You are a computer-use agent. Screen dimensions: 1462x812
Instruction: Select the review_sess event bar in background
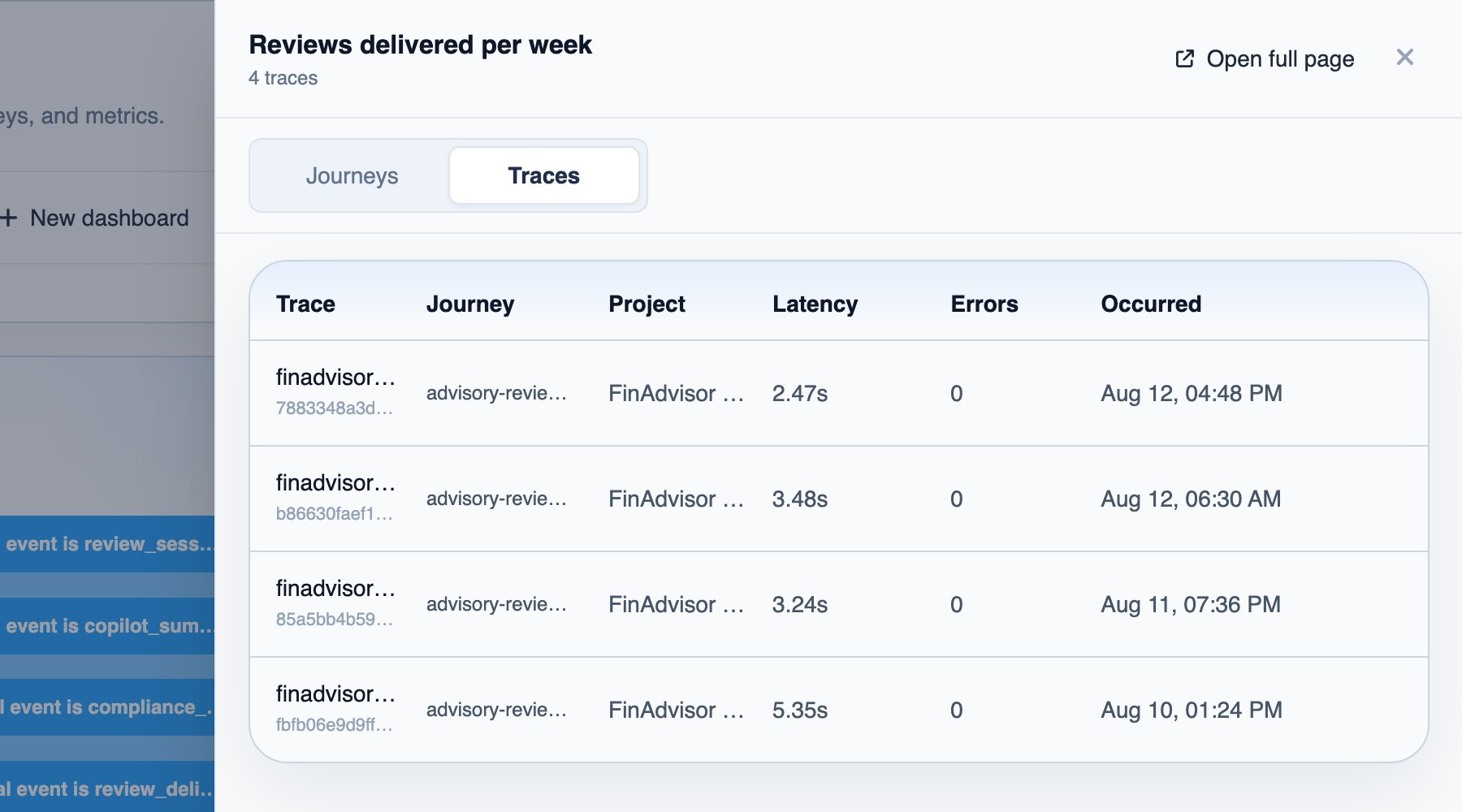click(107, 544)
